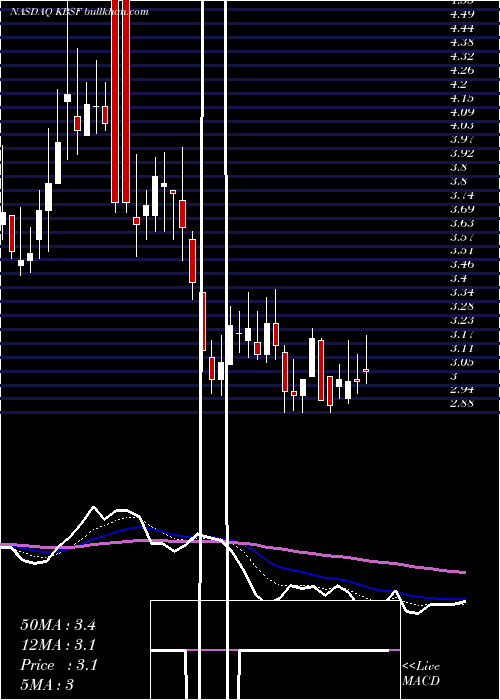
Task: Open the <<Live MACD label
Action: (x=421, y=673)
